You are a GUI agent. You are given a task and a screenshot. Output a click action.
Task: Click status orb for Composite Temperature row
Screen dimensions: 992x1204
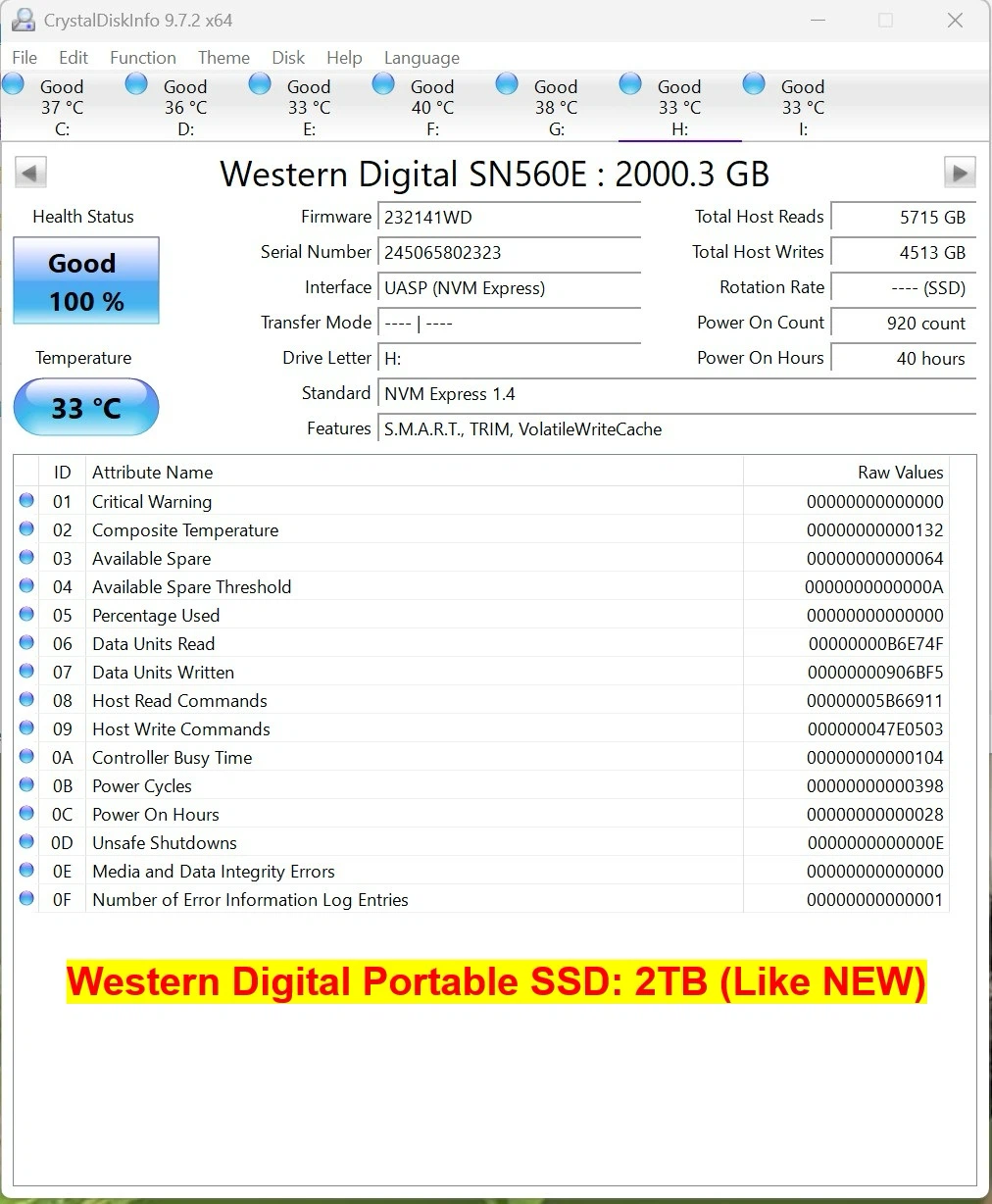[26, 528]
